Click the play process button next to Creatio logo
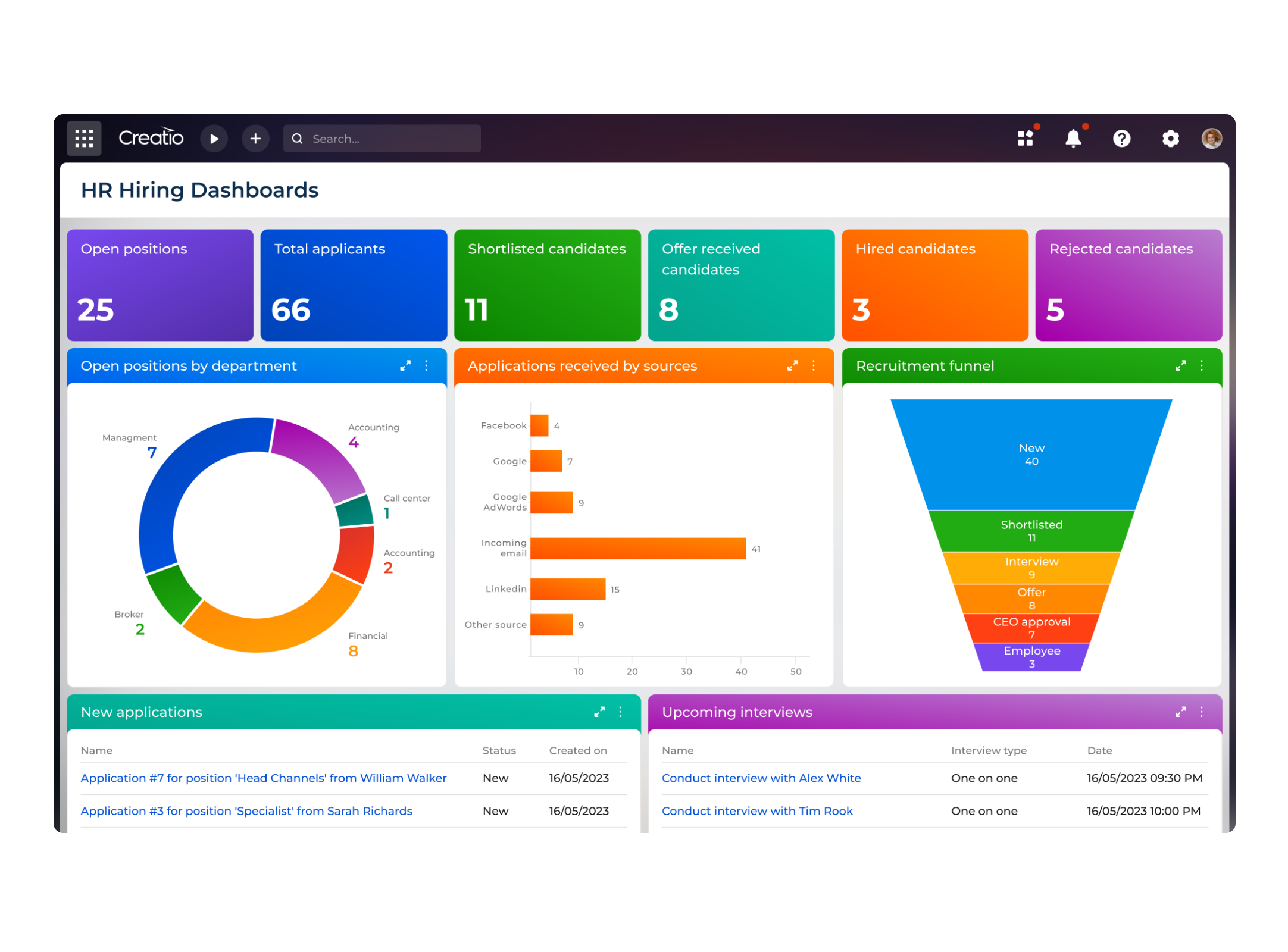The height and width of the screenshot is (952, 1288). [x=214, y=138]
